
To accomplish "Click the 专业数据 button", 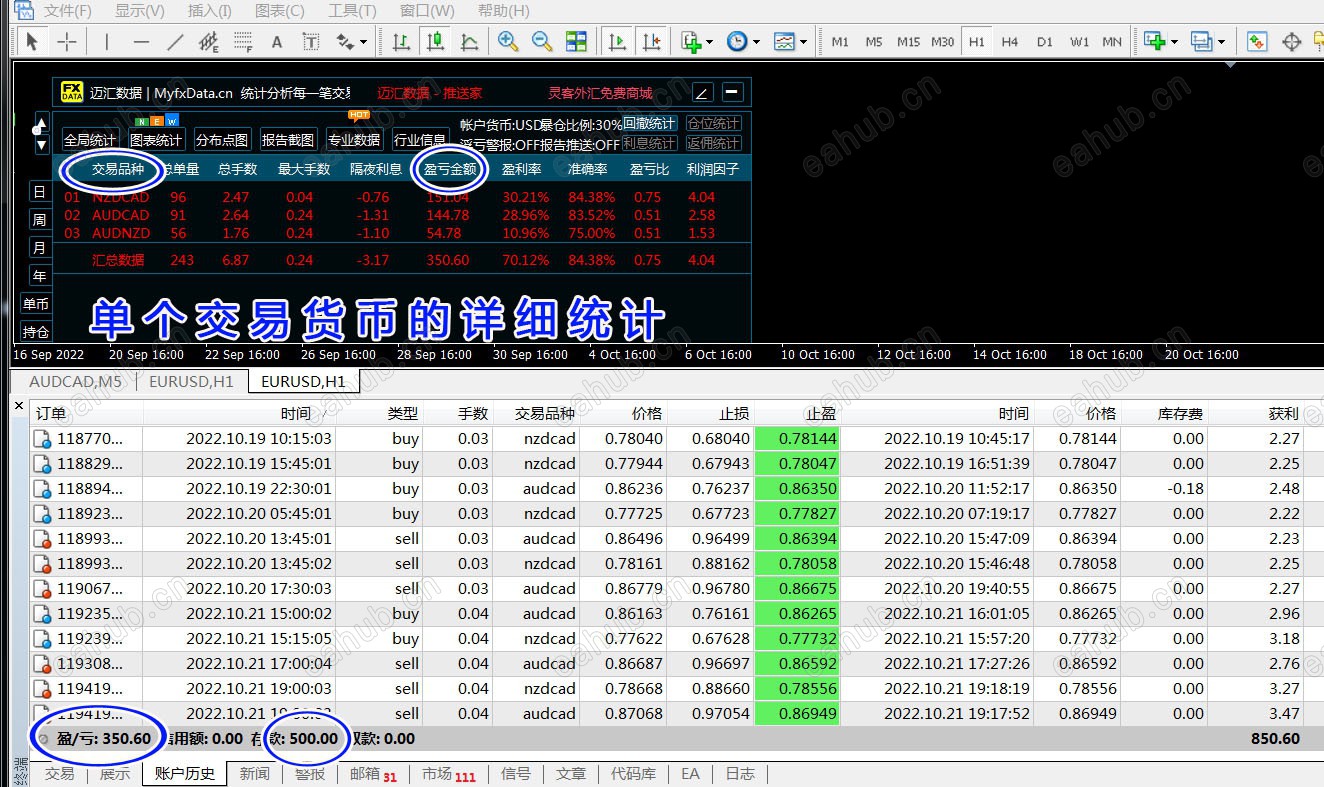I will pos(354,140).
